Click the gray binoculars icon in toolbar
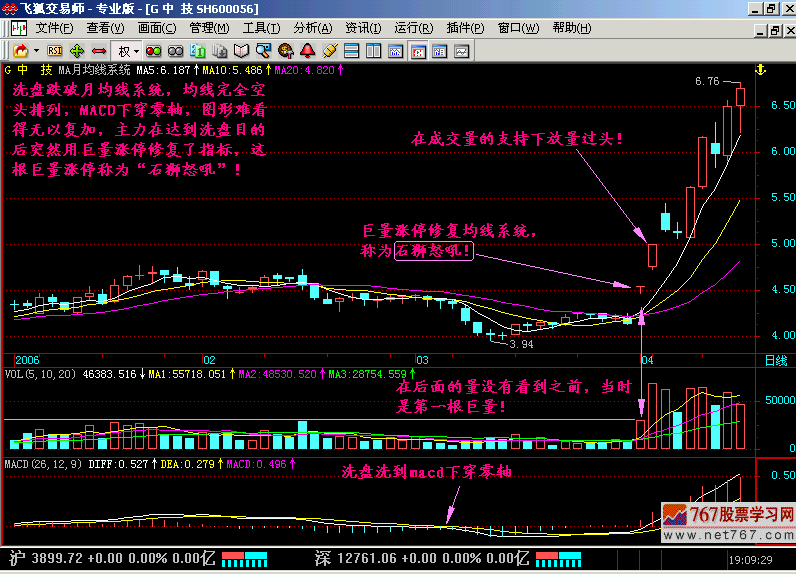This screenshot has height=578, width=796. point(173,50)
